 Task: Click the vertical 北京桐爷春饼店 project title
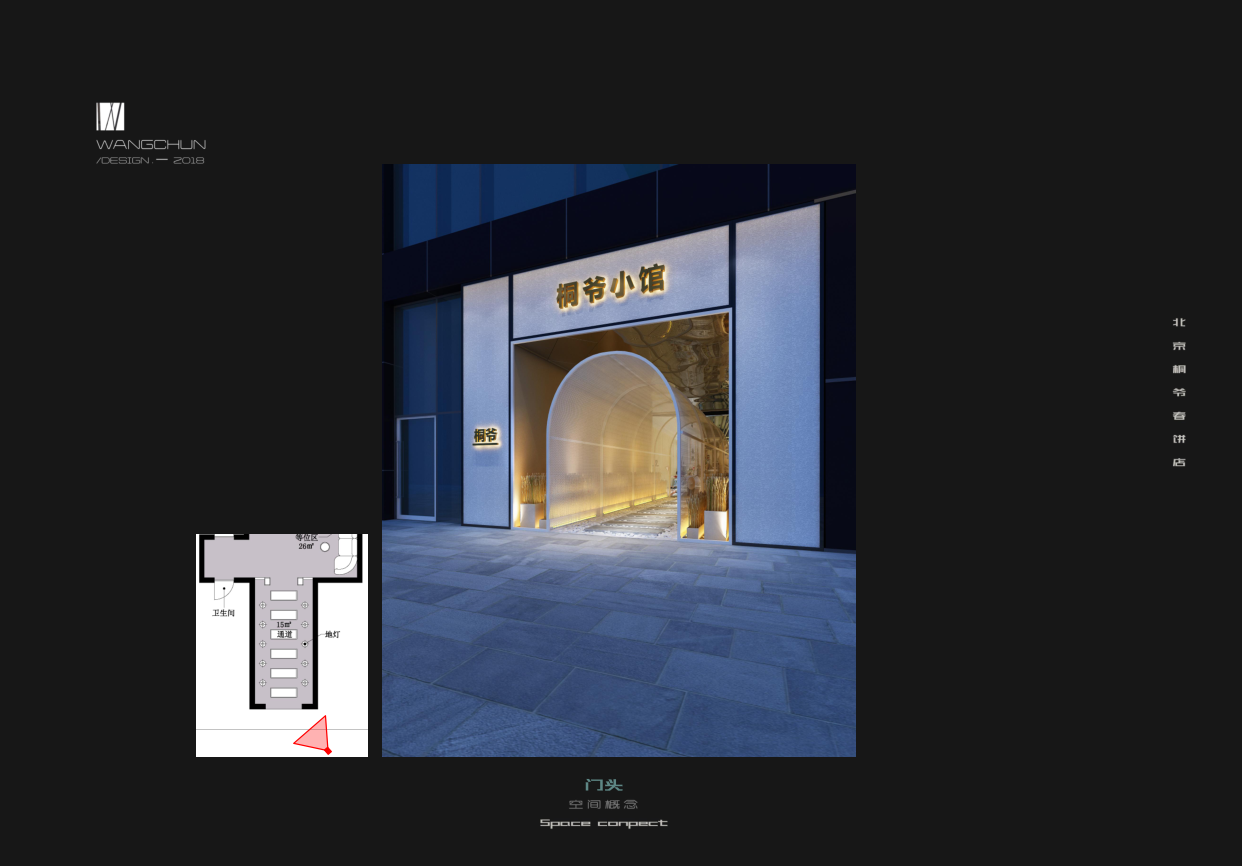coord(1179,392)
